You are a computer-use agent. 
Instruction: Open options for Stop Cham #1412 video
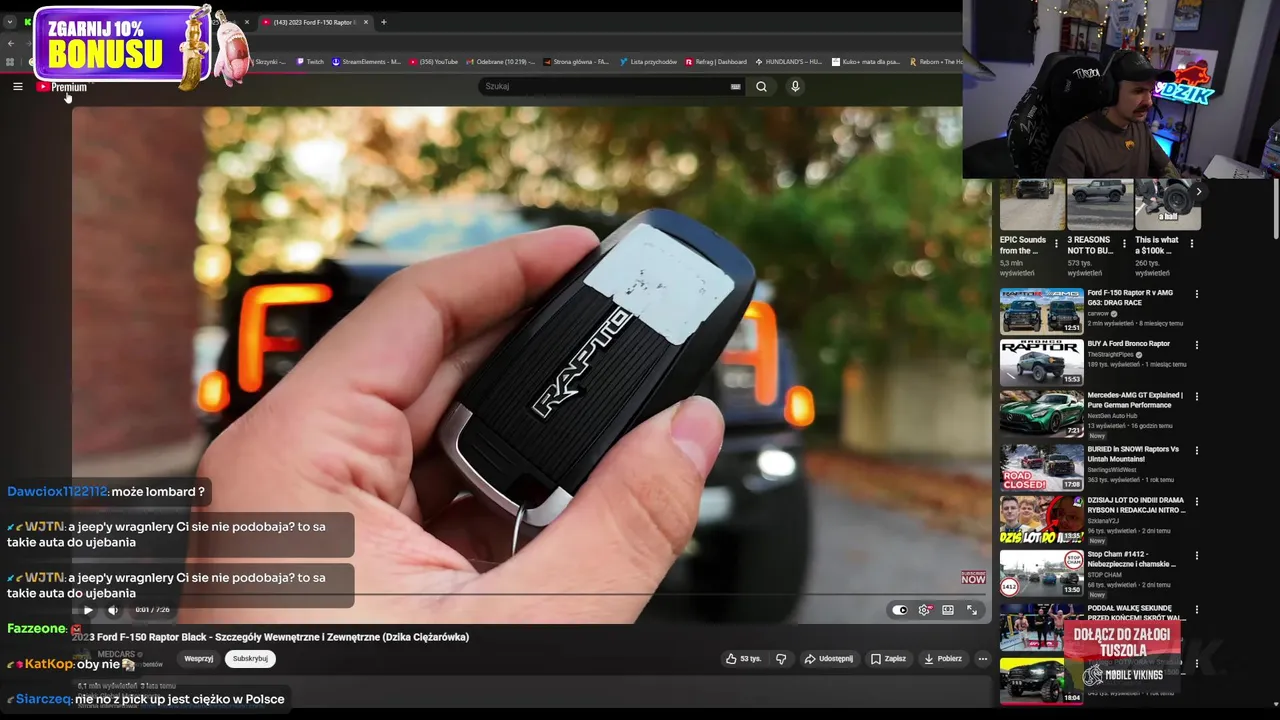coord(1197,555)
